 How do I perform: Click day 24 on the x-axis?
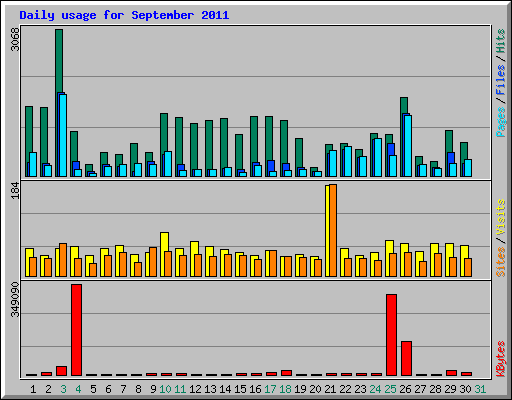(x=375, y=389)
